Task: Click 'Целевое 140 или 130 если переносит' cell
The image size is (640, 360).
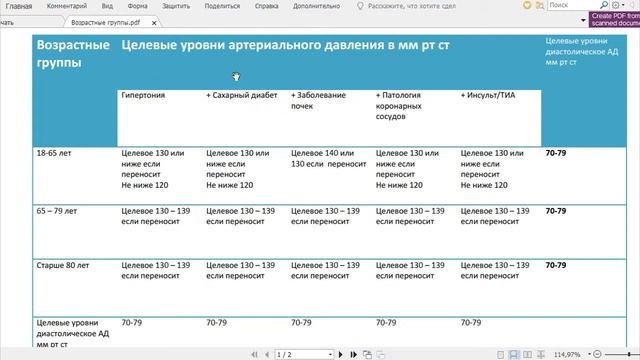Action: click(x=329, y=158)
